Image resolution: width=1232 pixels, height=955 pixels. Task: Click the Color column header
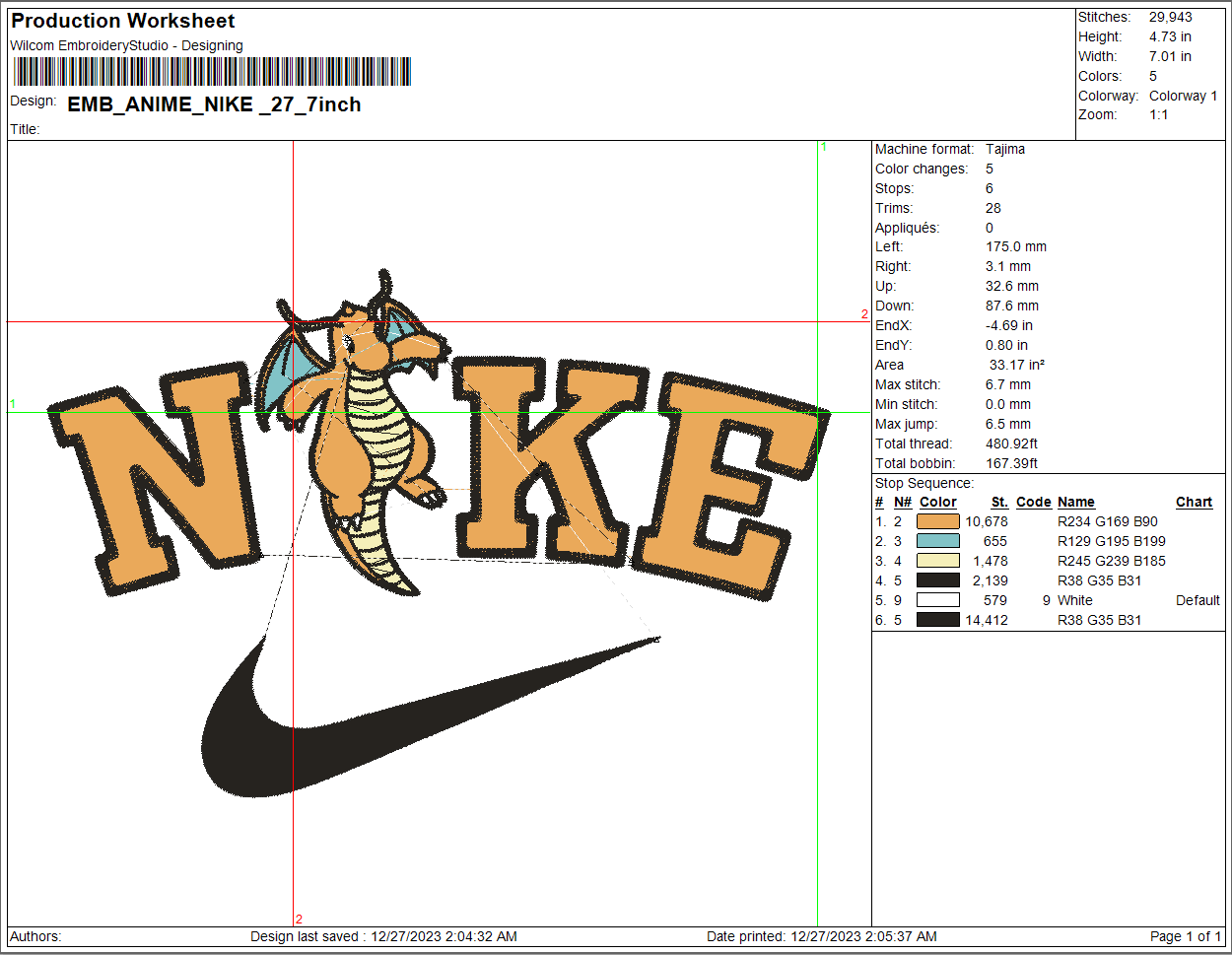937,502
